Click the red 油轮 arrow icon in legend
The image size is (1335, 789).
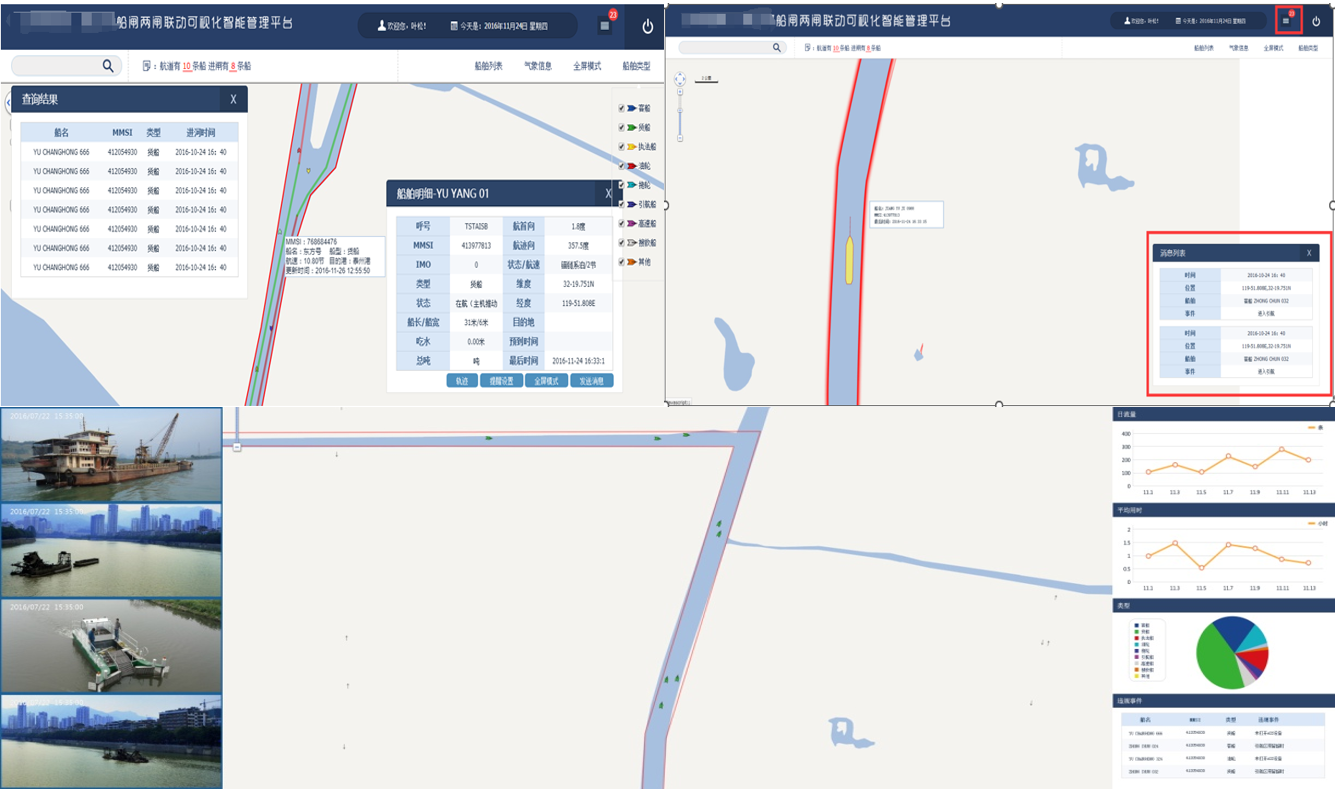click(x=631, y=165)
